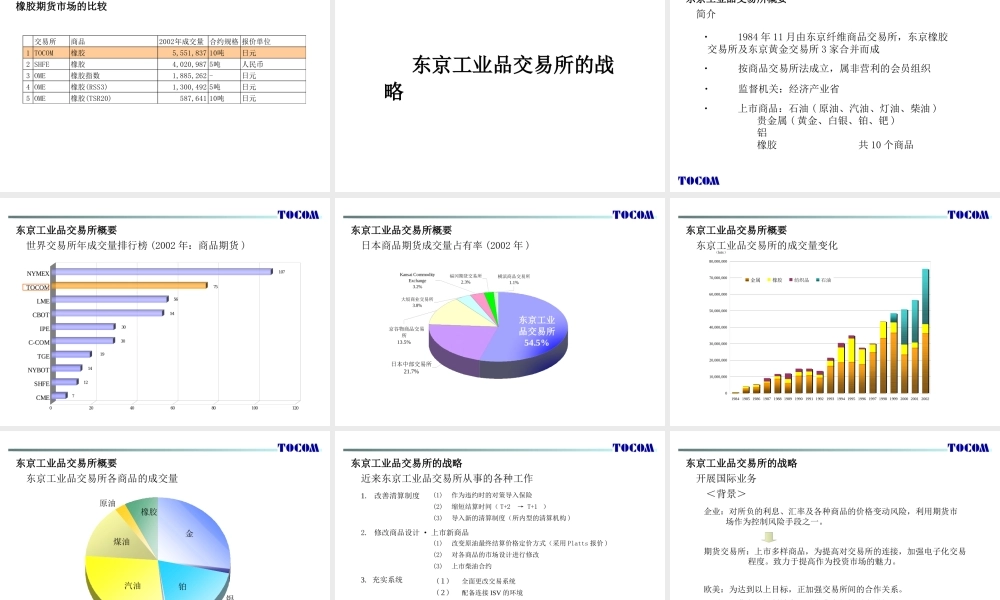
Task: Click the 合约规格 table header
Action: tap(224, 41)
